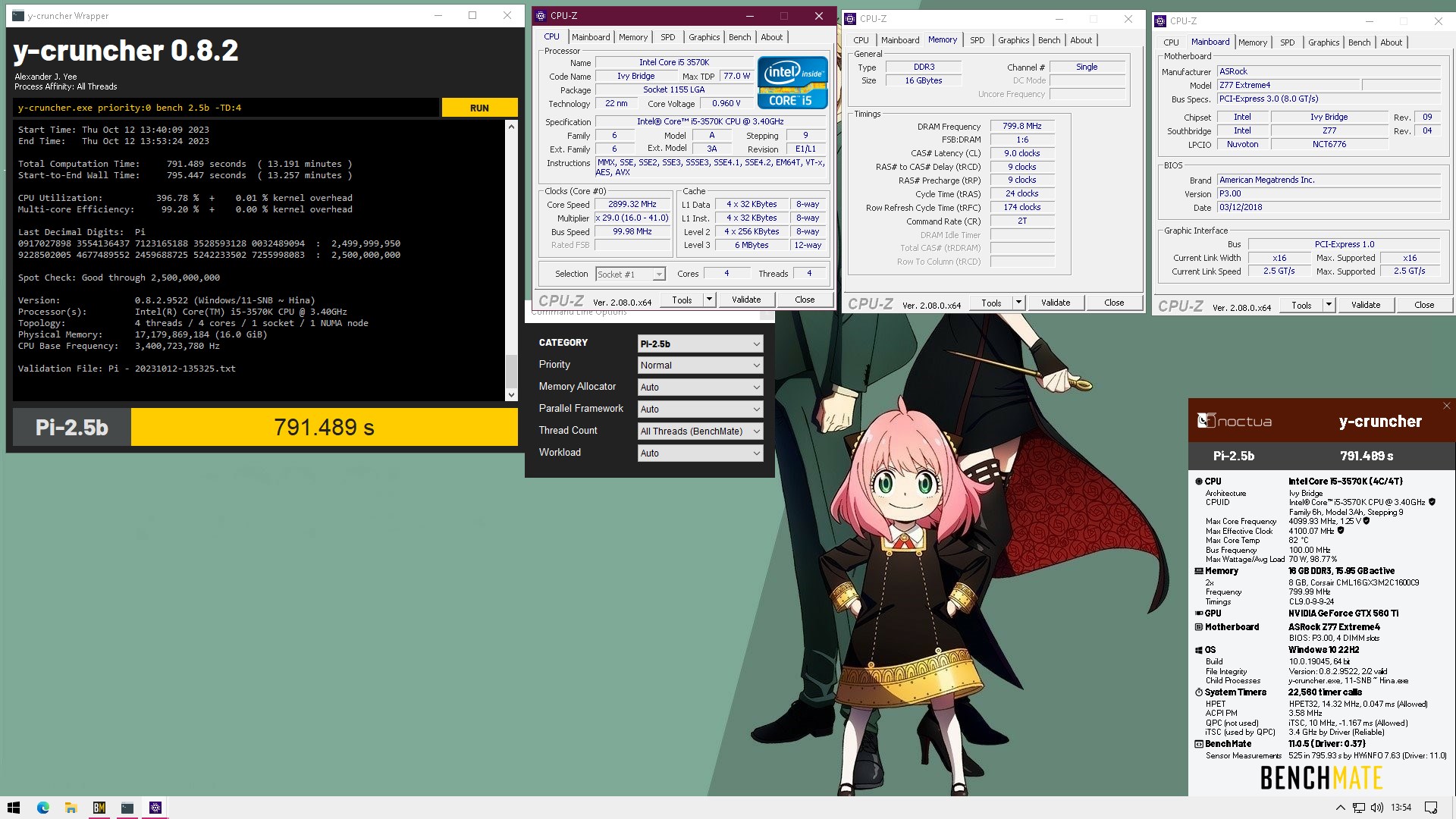Open the Windows Start menu
This screenshot has height=819, width=1456.
coord(14,808)
